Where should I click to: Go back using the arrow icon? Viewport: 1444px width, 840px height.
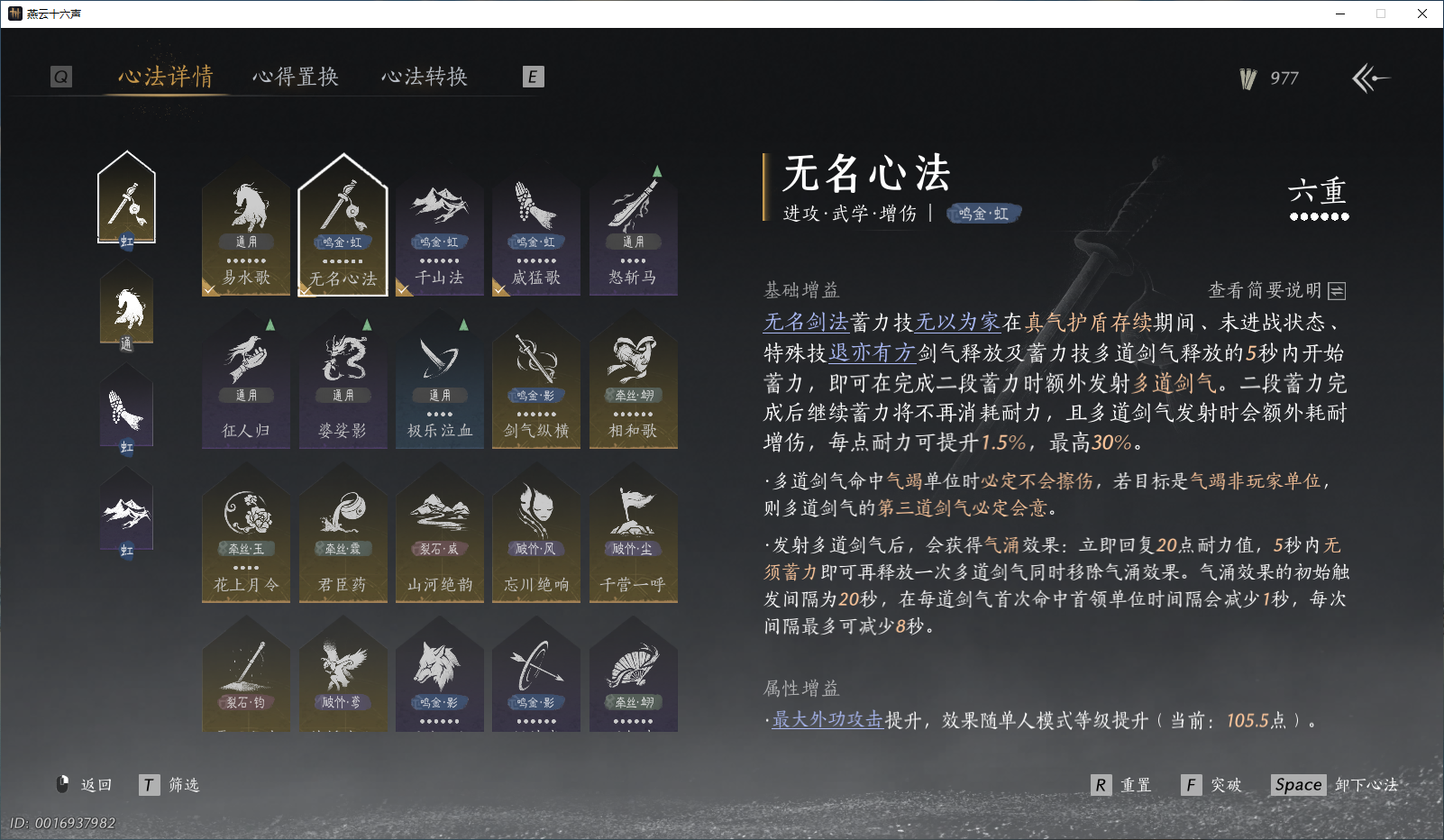click(1370, 78)
